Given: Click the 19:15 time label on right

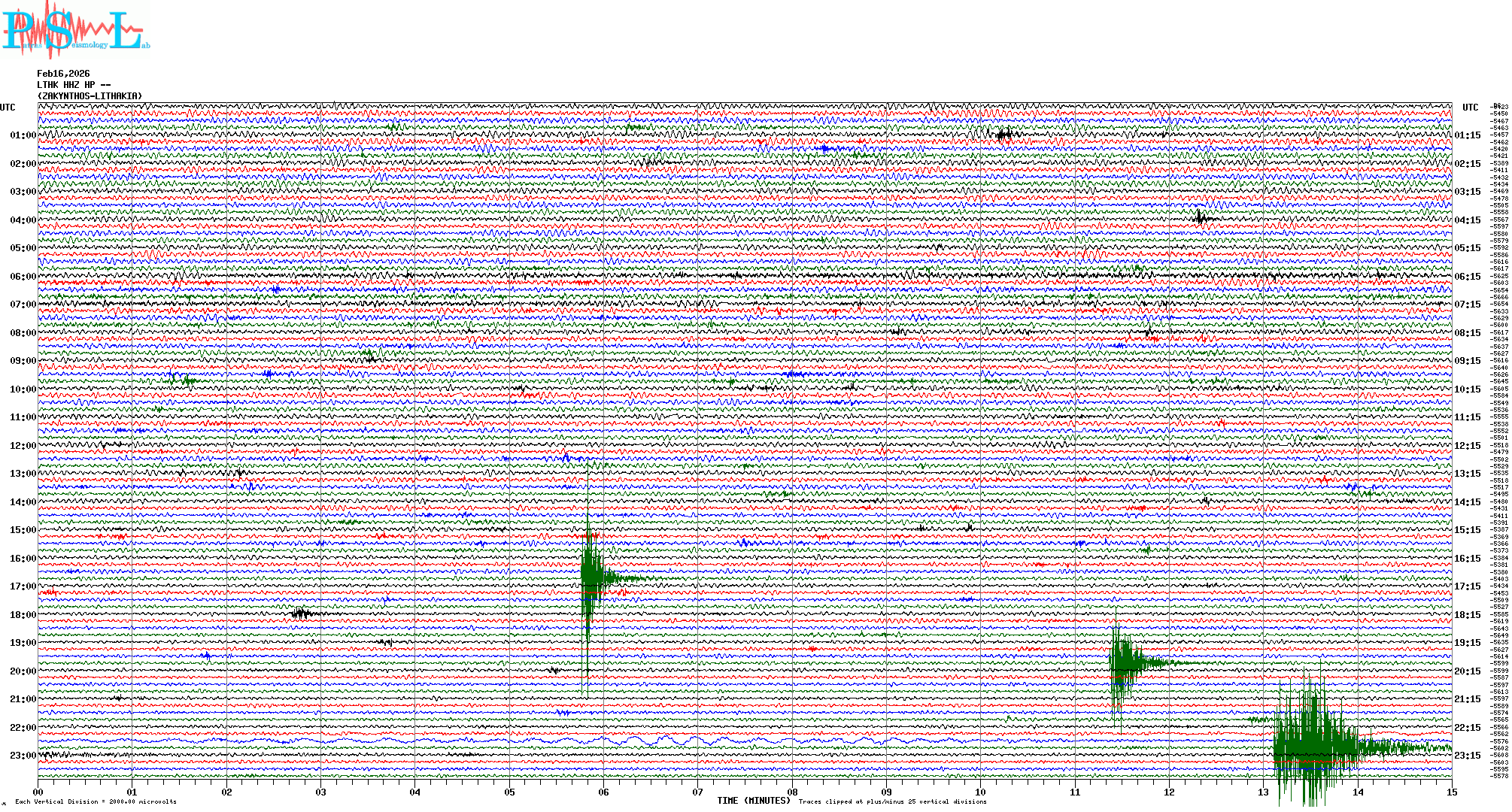Looking at the screenshot, I should click(1467, 643).
